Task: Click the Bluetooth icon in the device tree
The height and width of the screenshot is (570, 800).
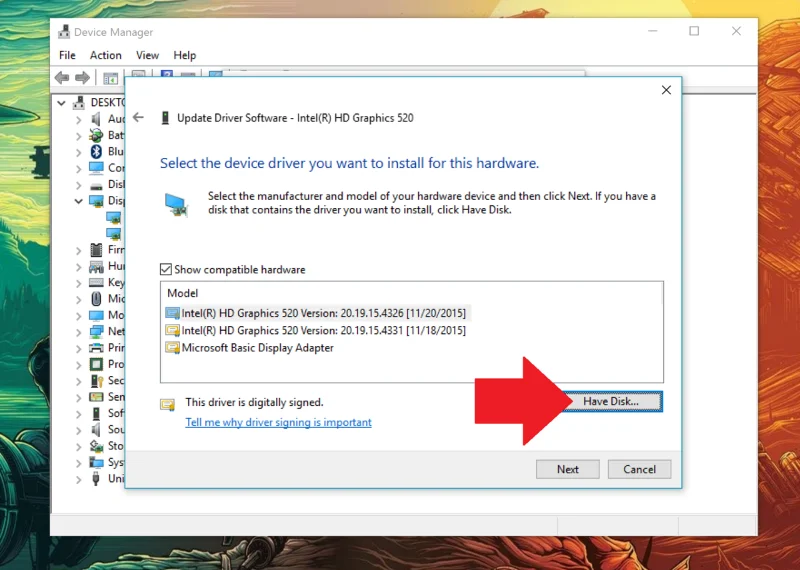Action: (x=96, y=152)
